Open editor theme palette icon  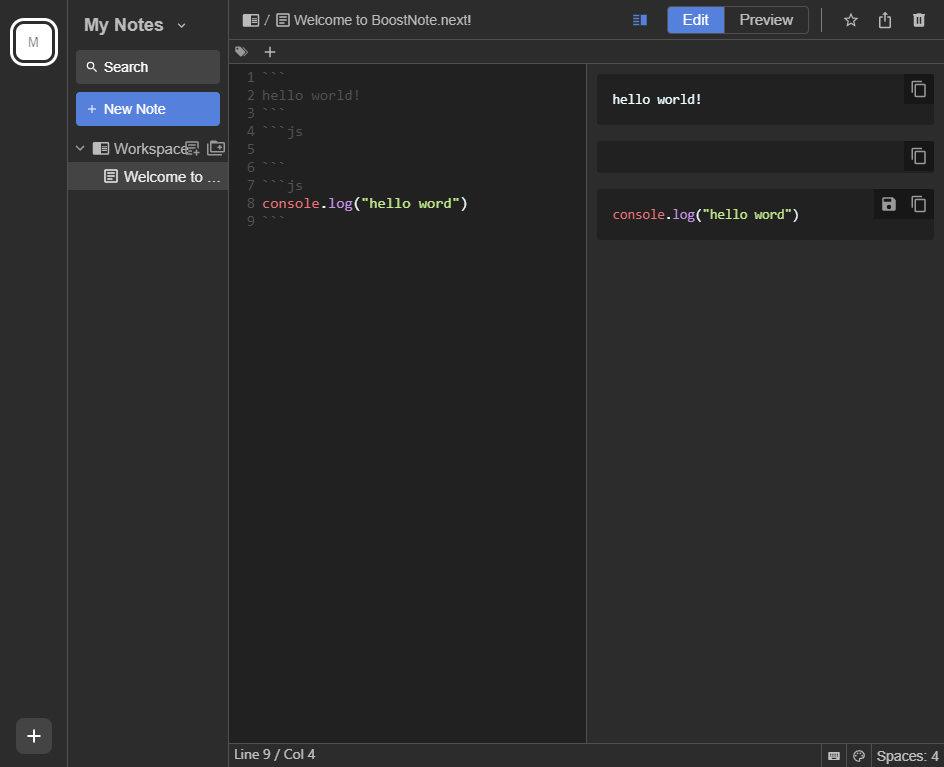point(859,756)
